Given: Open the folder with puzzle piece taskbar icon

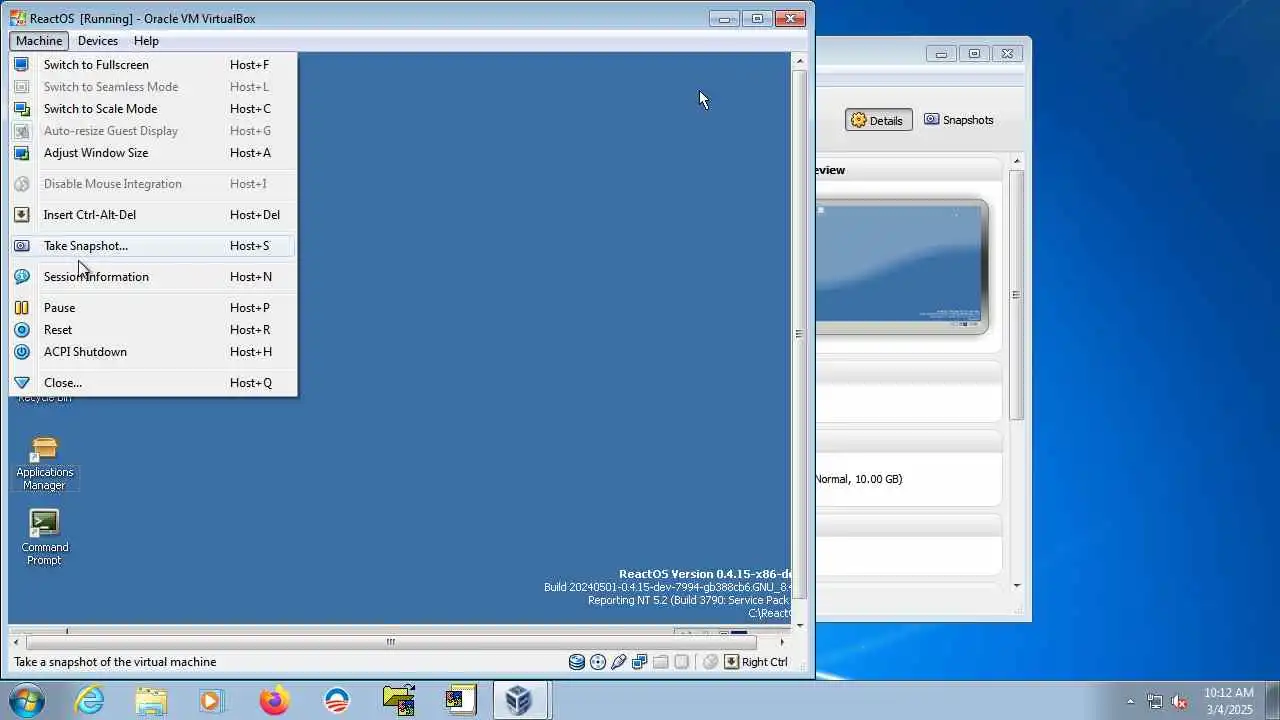Looking at the screenshot, I should click(x=398, y=700).
